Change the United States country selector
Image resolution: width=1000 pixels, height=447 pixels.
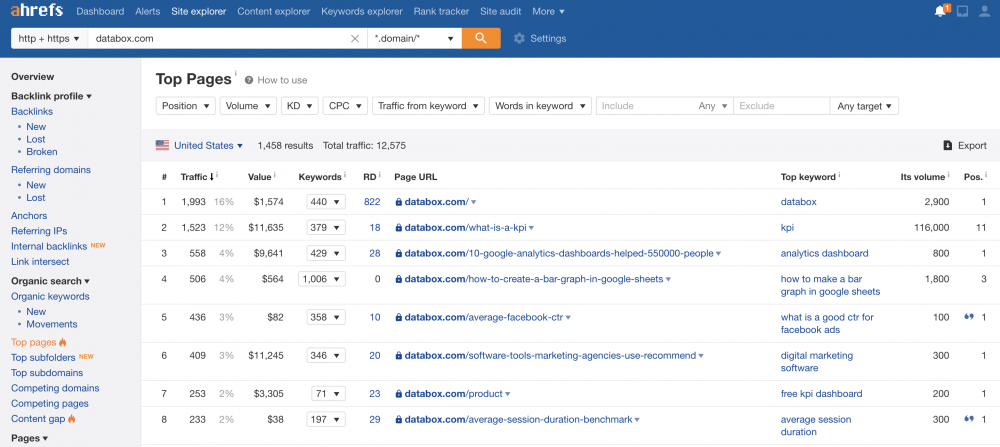pyautogui.click(x=200, y=146)
